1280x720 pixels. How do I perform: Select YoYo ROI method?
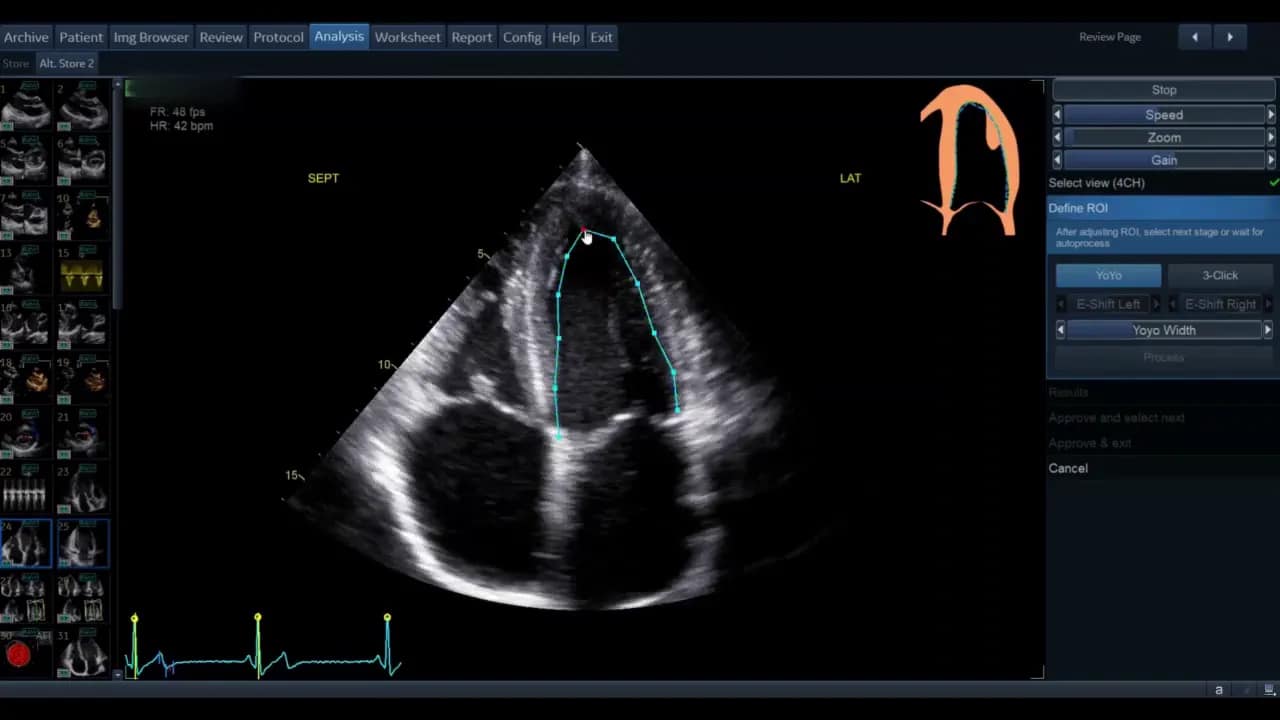pyautogui.click(x=1108, y=275)
